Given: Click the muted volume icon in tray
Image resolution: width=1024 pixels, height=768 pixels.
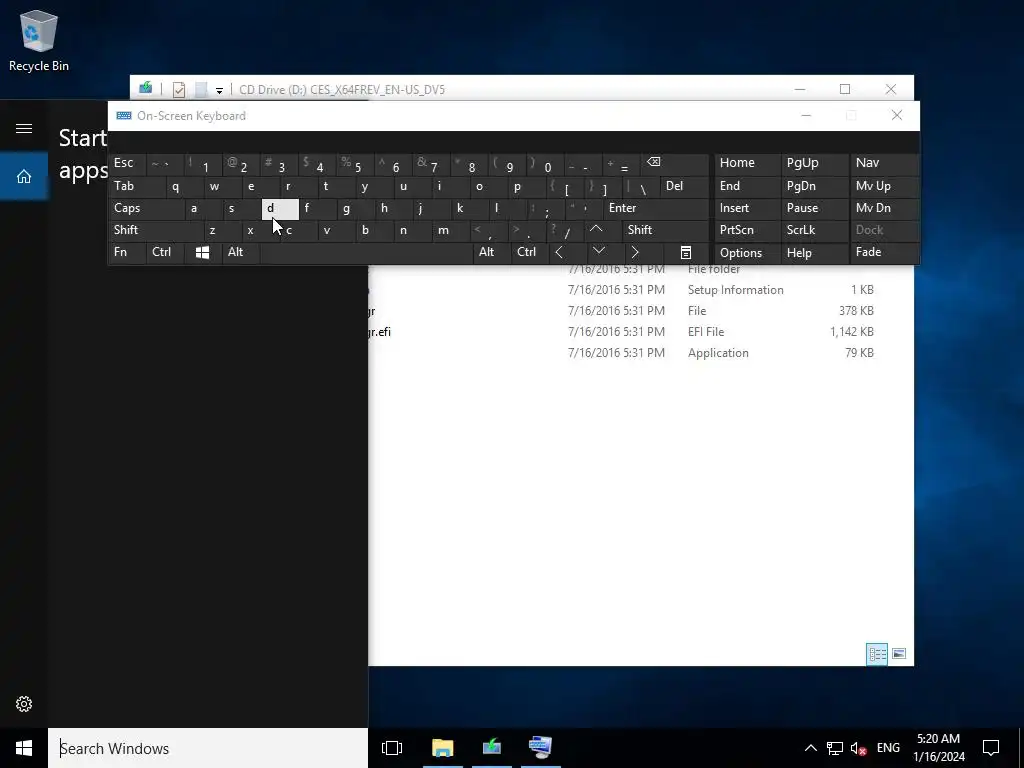Looking at the screenshot, I should tap(858, 748).
